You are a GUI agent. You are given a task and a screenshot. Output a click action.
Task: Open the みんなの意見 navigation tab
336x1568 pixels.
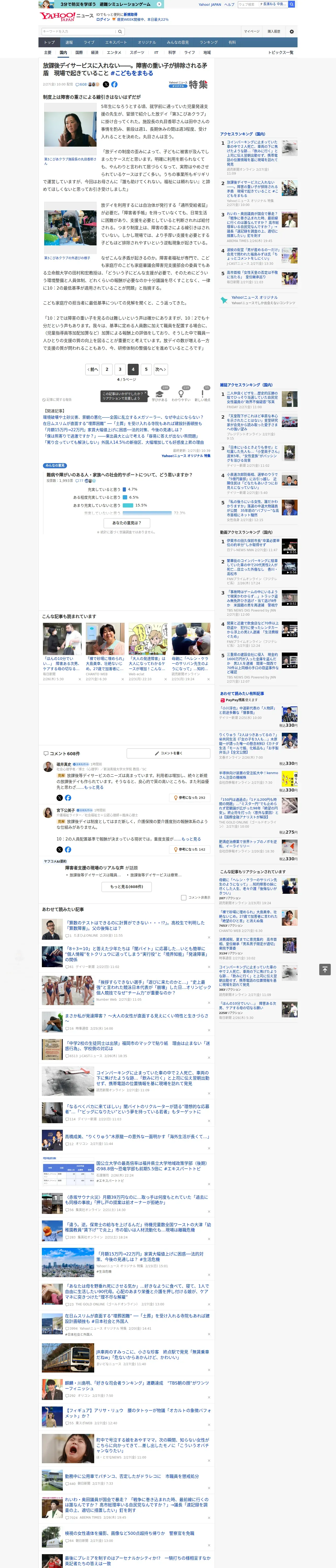pyautogui.click(x=178, y=43)
